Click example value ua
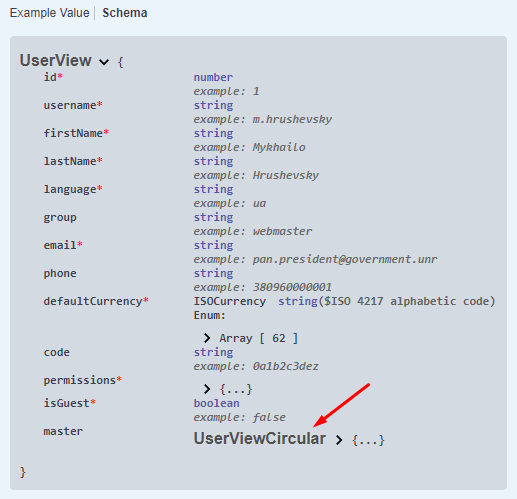 pos(259,203)
